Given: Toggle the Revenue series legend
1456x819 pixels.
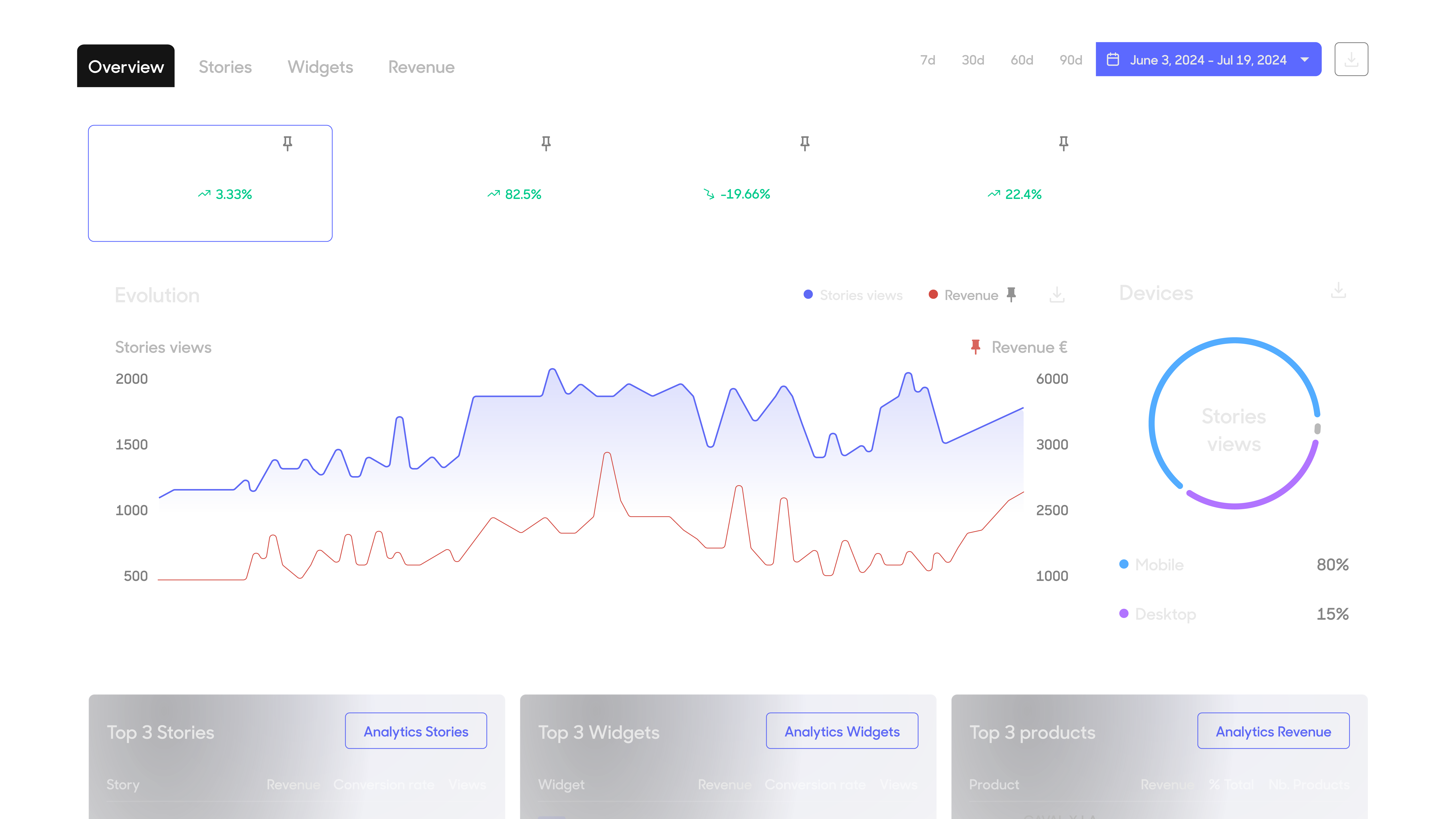Looking at the screenshot, I should (964, 295).
